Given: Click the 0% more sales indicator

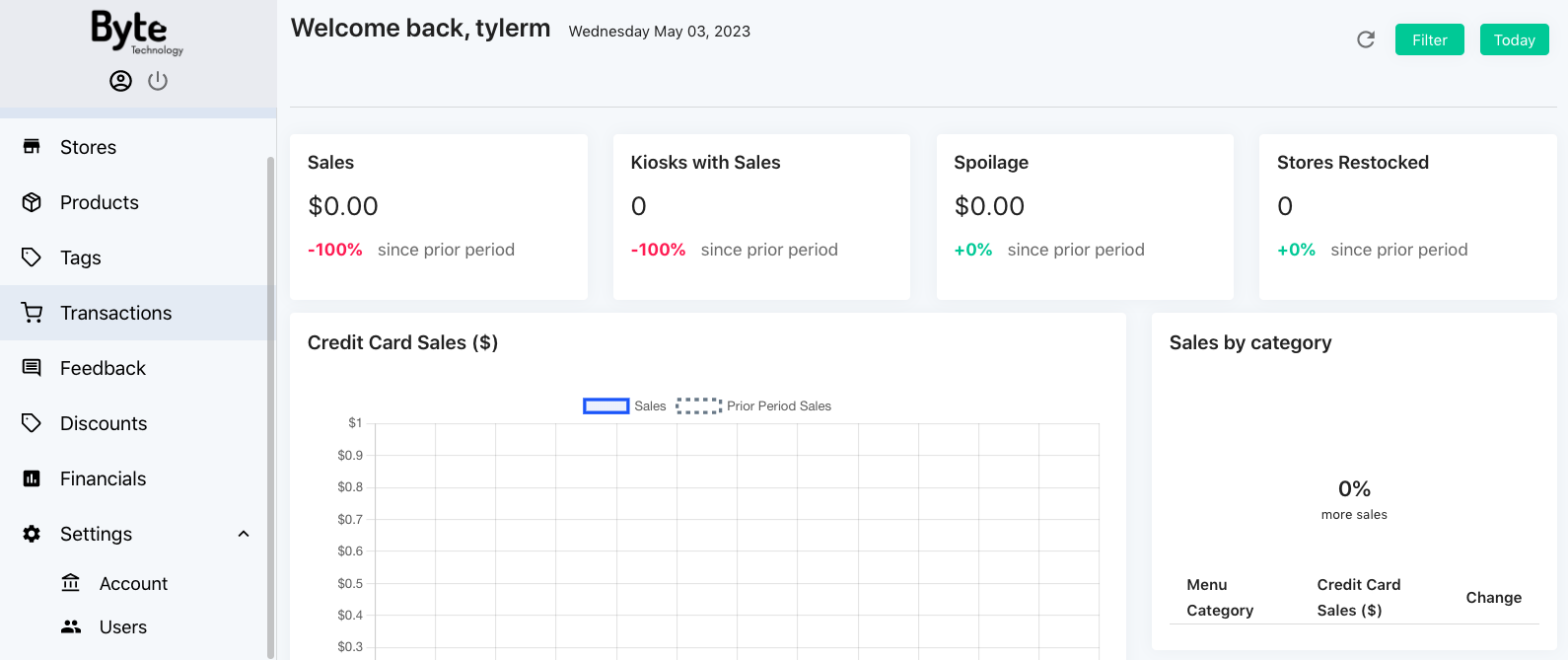Looking at the screenshot, I should [1354, 499].
